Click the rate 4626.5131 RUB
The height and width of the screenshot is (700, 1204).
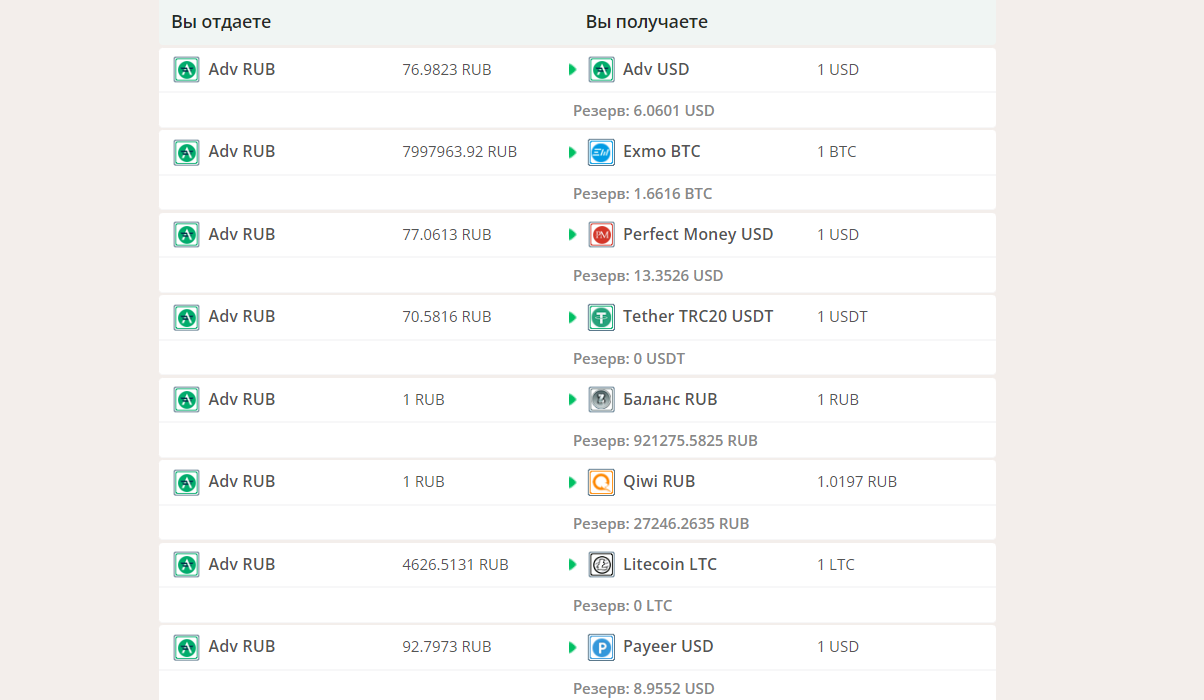point(455,565)
